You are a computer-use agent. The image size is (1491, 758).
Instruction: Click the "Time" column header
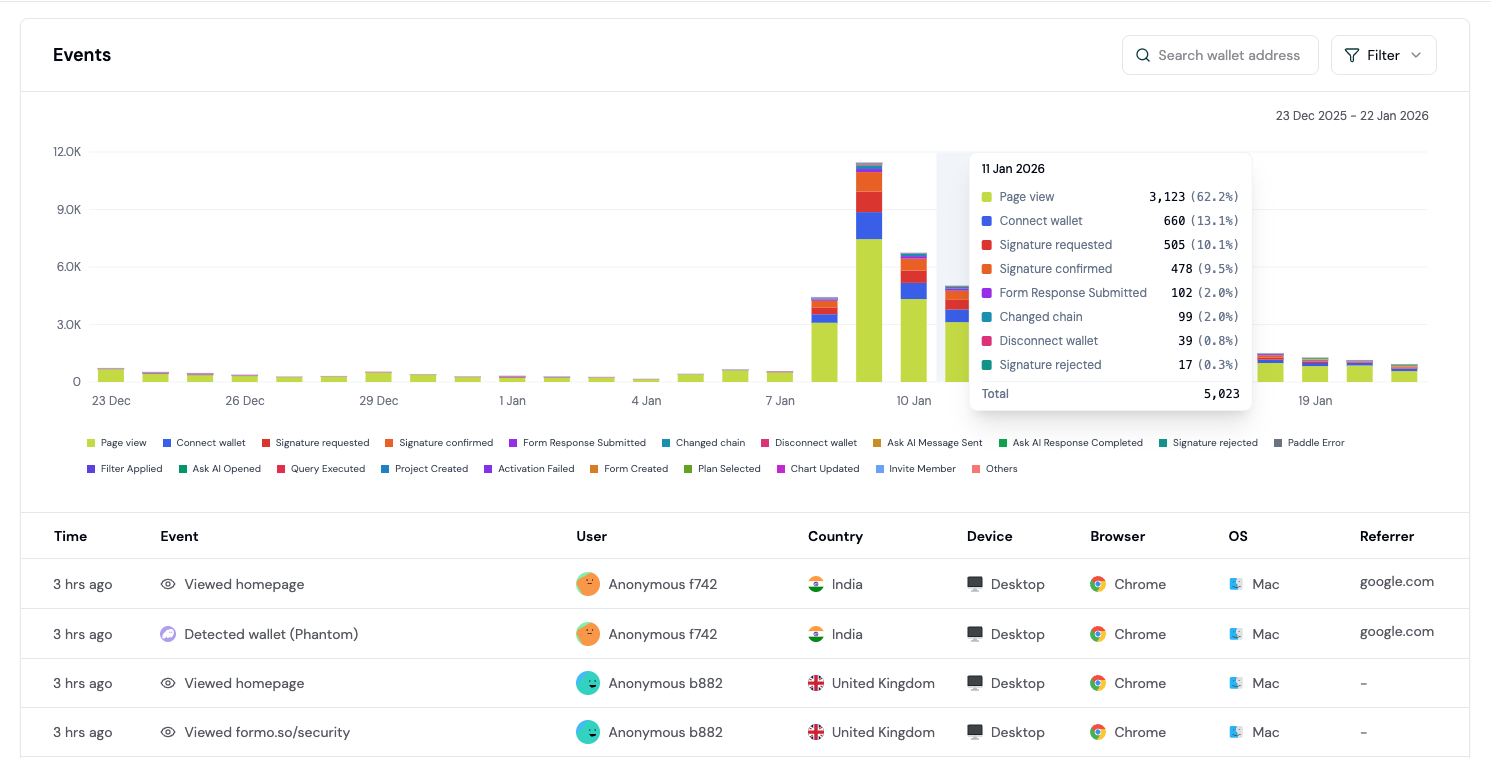point(70,536)
